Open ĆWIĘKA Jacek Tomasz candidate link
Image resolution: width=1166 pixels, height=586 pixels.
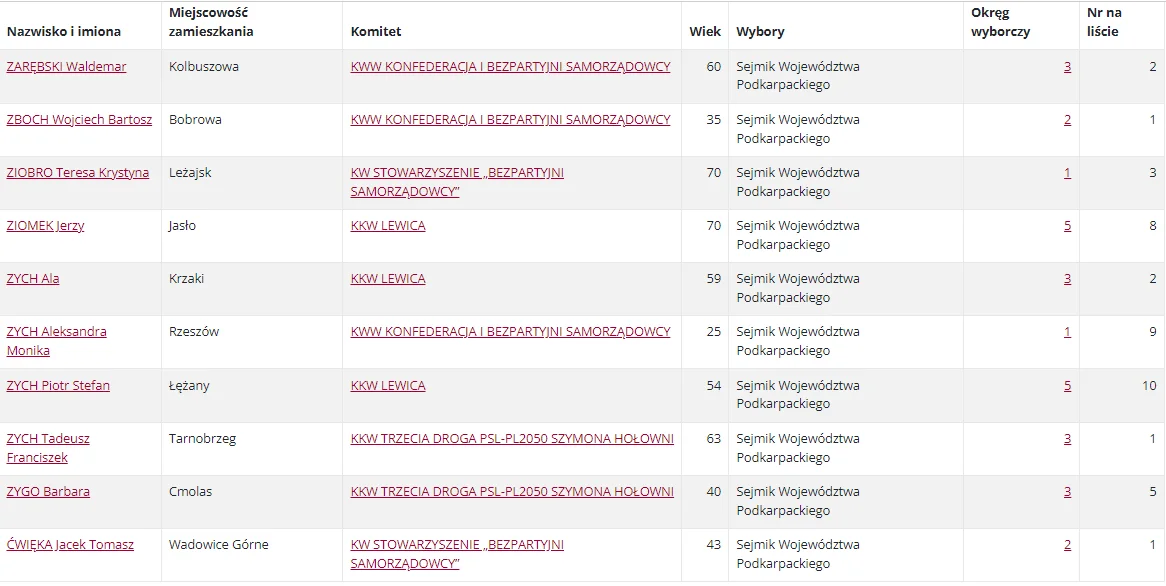click(x=70, y=544)
